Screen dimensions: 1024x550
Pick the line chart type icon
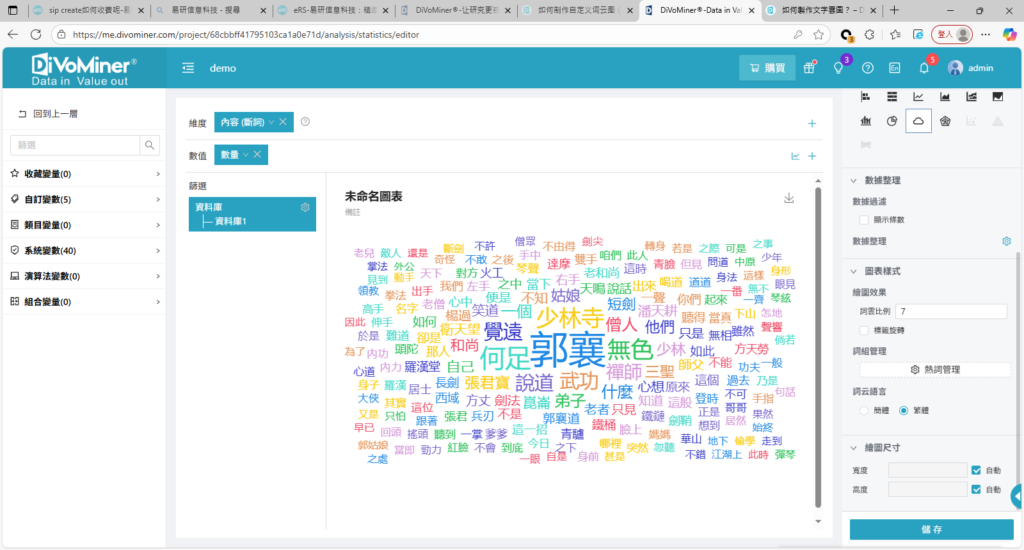click(x=918, y=96)
